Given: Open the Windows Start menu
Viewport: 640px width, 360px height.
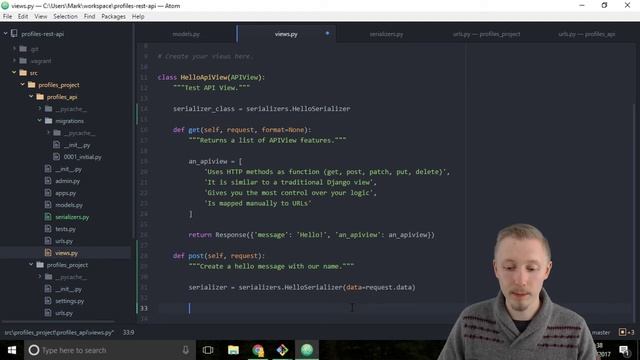Looking at the screenshot, I should [12, 350].
